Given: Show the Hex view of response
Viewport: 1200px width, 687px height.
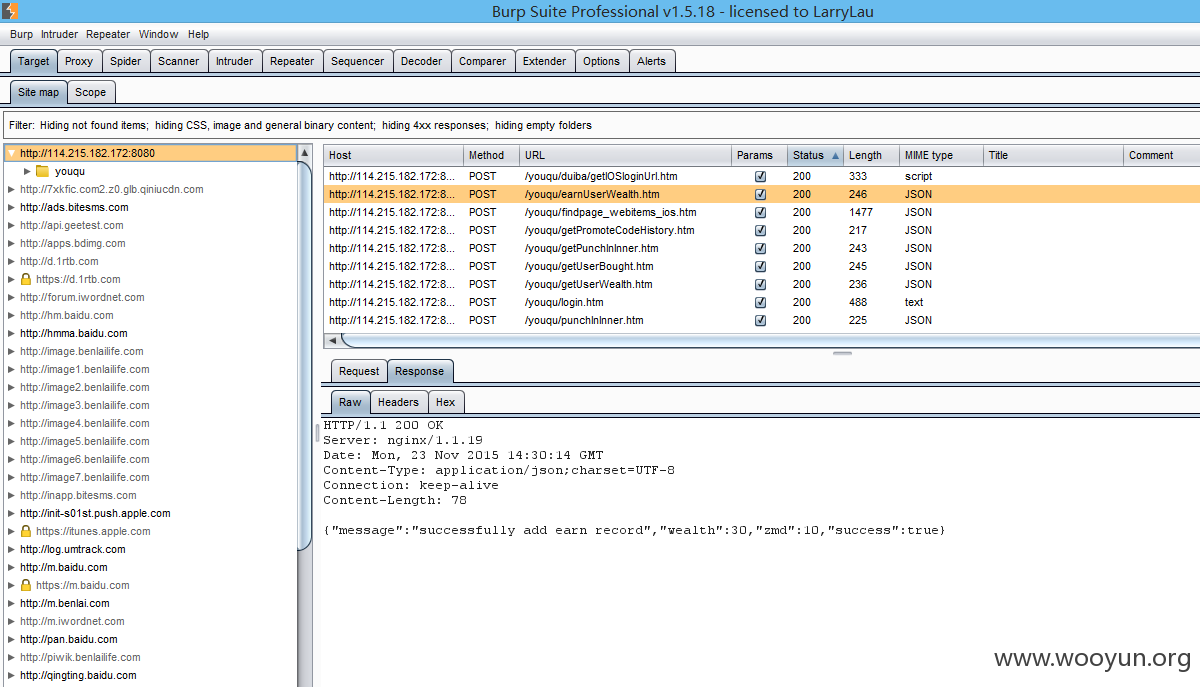Looking at the screenshot, I should point(446,402).
